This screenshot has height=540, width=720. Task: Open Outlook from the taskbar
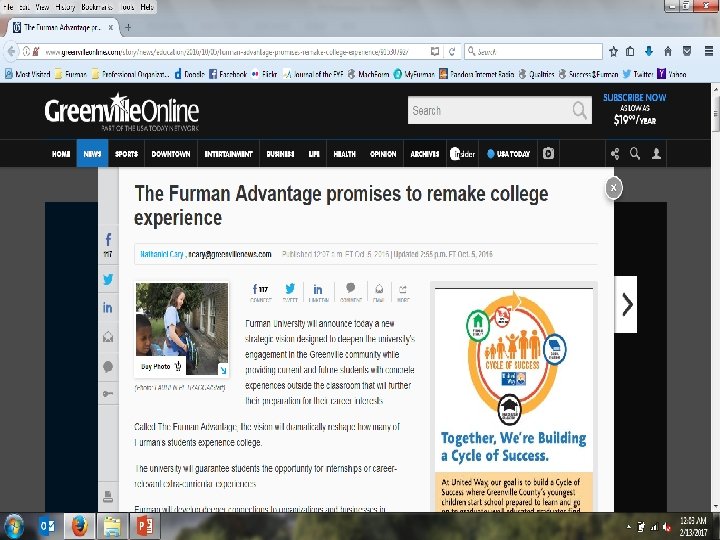point(47,526)
